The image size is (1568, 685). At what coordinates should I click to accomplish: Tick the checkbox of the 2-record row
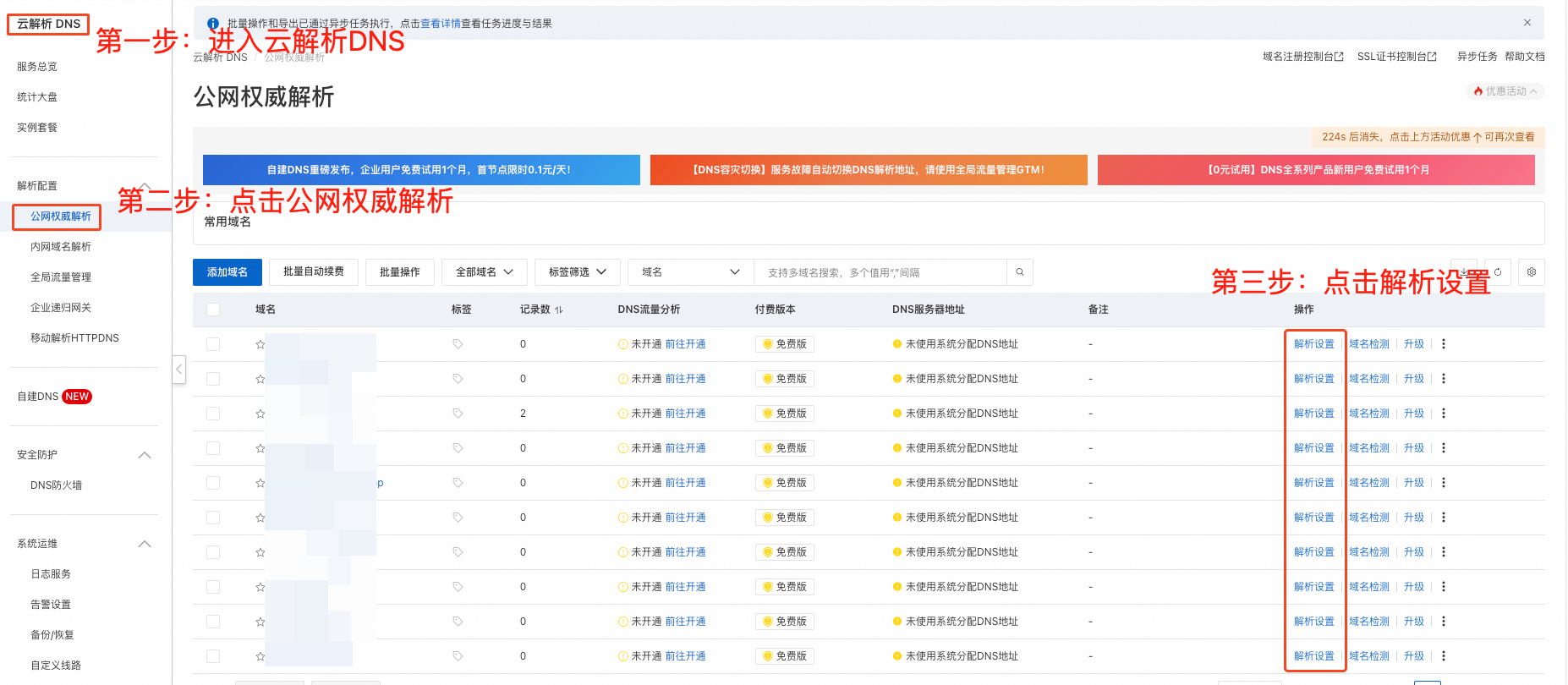click(213, 414)
